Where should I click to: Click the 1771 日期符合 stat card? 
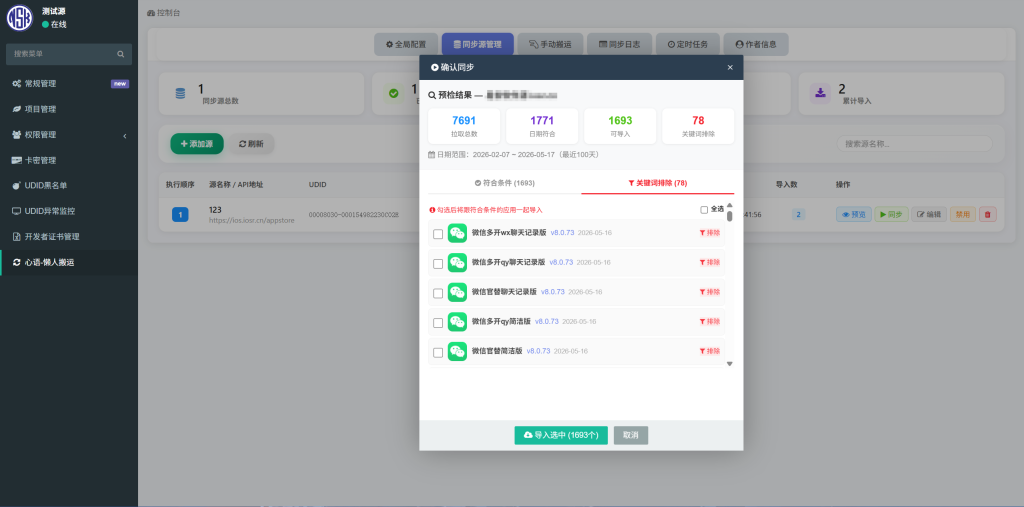[542, 126]
